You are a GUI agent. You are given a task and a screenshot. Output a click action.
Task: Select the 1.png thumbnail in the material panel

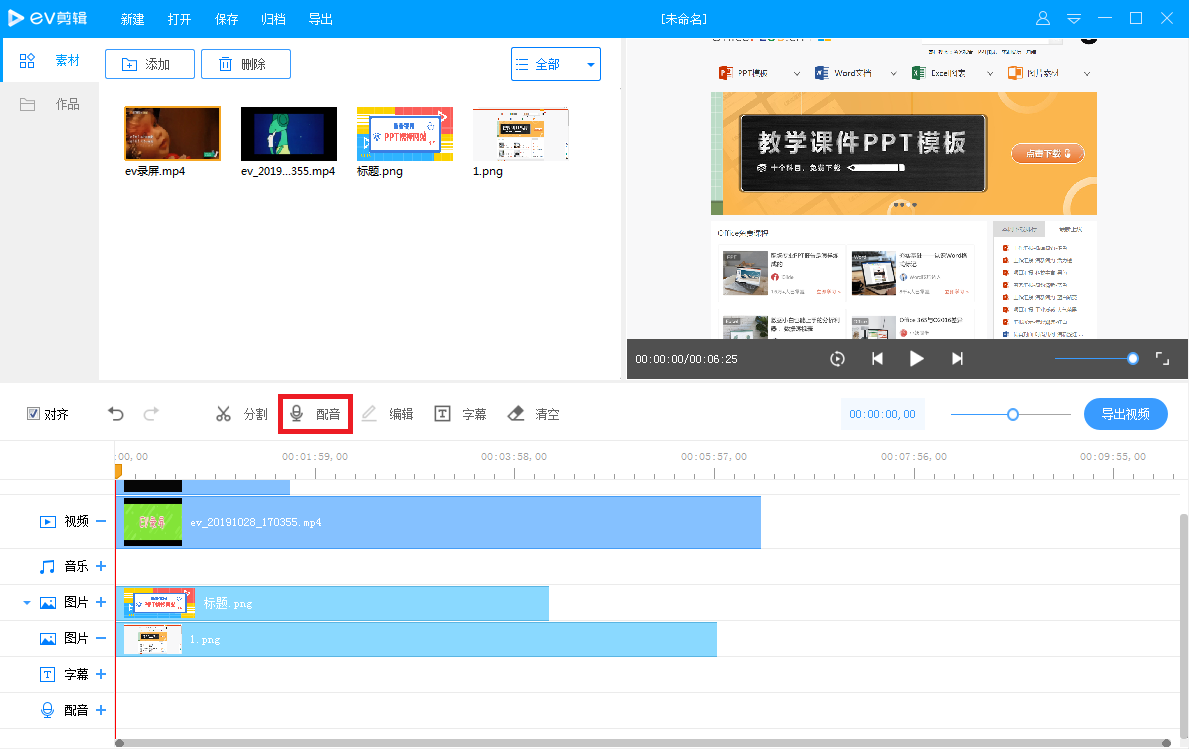click(520, 133)
